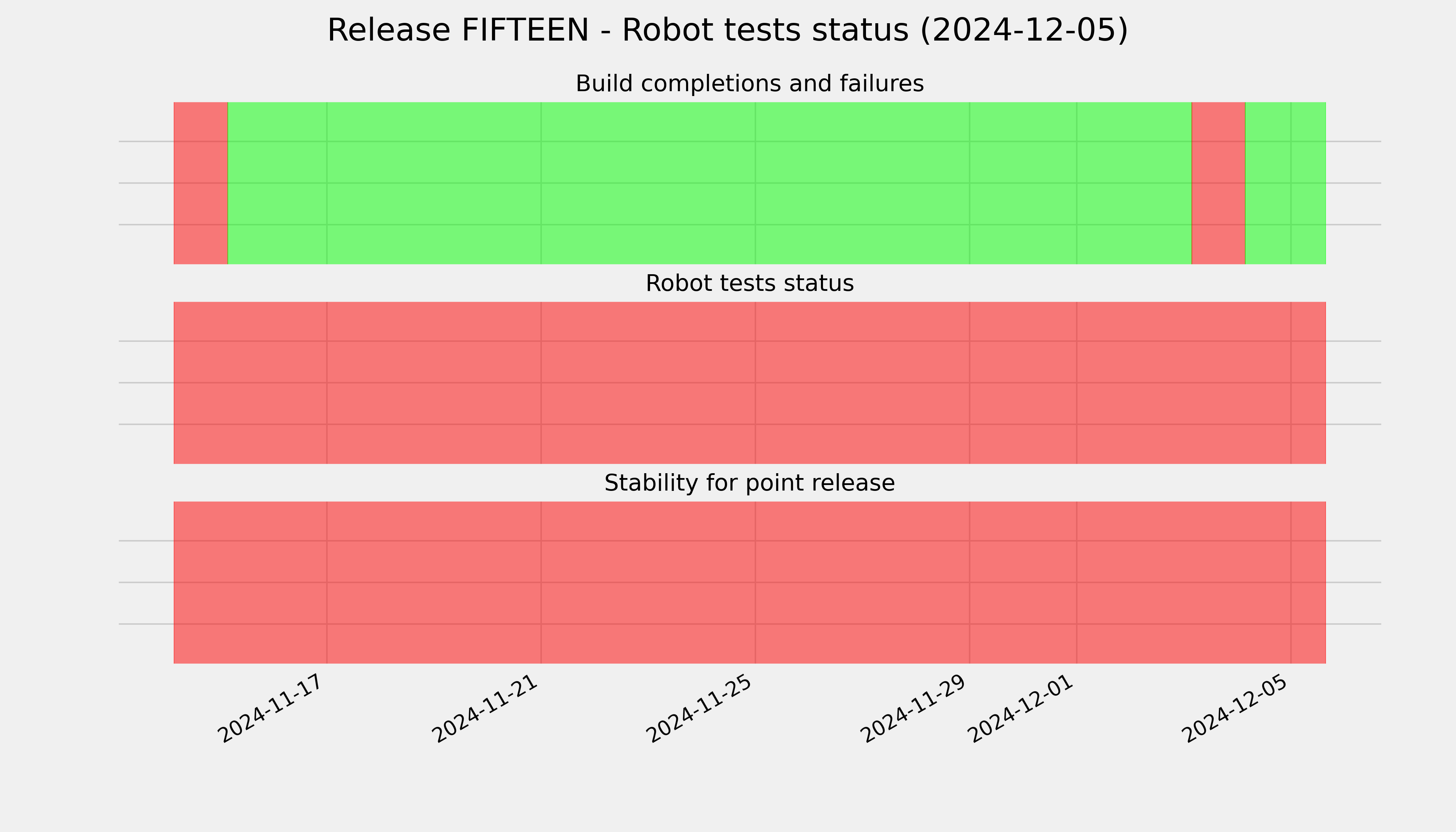The width and height of the screenshot is (1456, 832).
Task: Click the first red failure block in the Build chart
Action: 201,183
